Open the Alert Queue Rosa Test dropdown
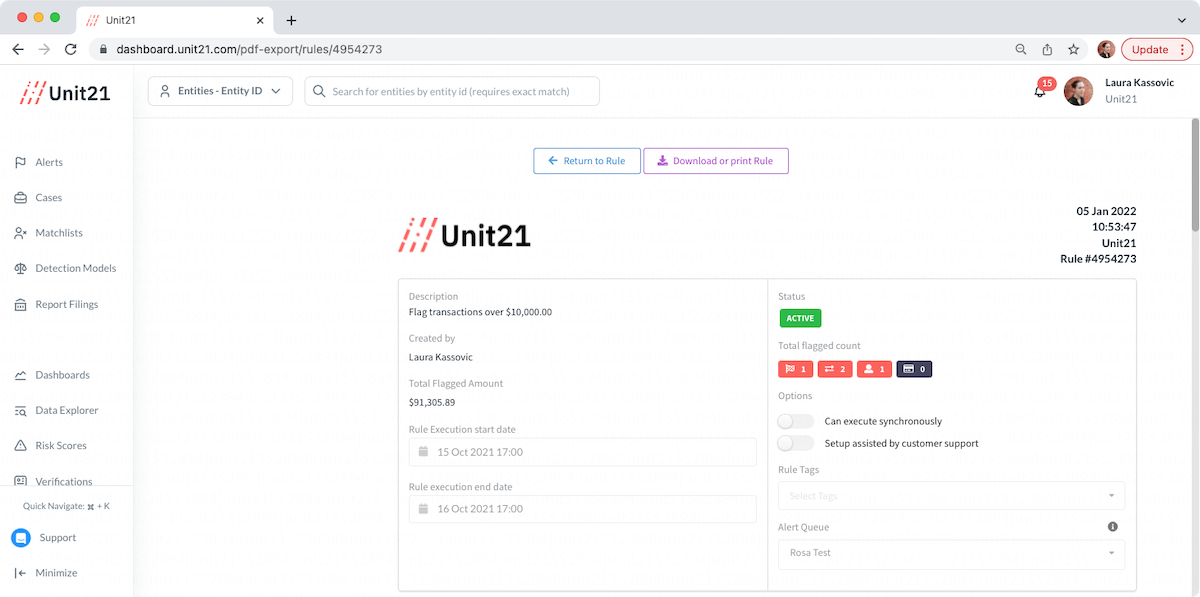This screenshot has height=597, width=1200. pos(951,553)
